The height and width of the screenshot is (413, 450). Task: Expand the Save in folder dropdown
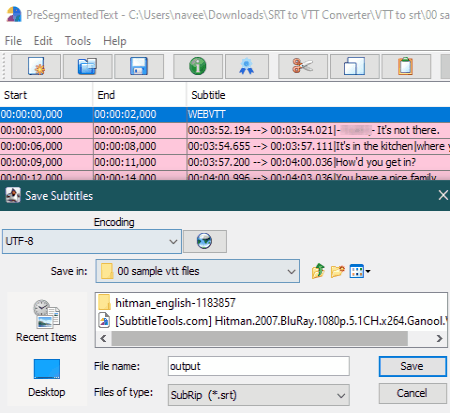tap(291, 271)
